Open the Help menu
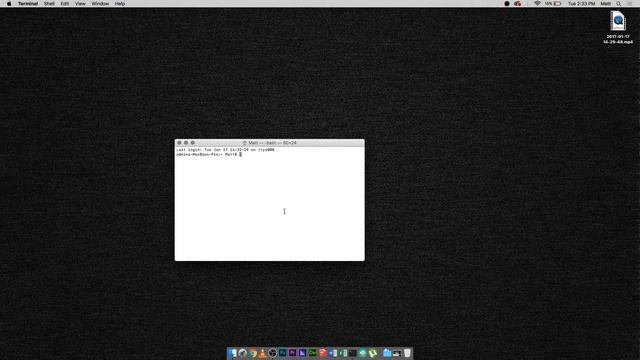 point(120,4)
